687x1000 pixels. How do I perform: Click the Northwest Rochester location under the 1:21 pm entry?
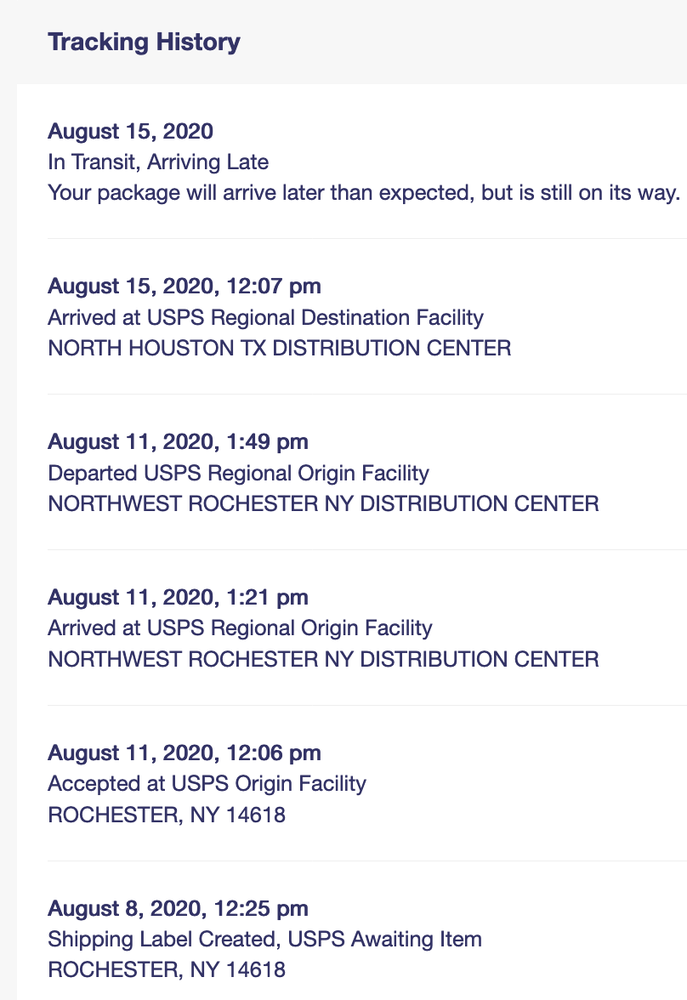[x=323, y=659]
